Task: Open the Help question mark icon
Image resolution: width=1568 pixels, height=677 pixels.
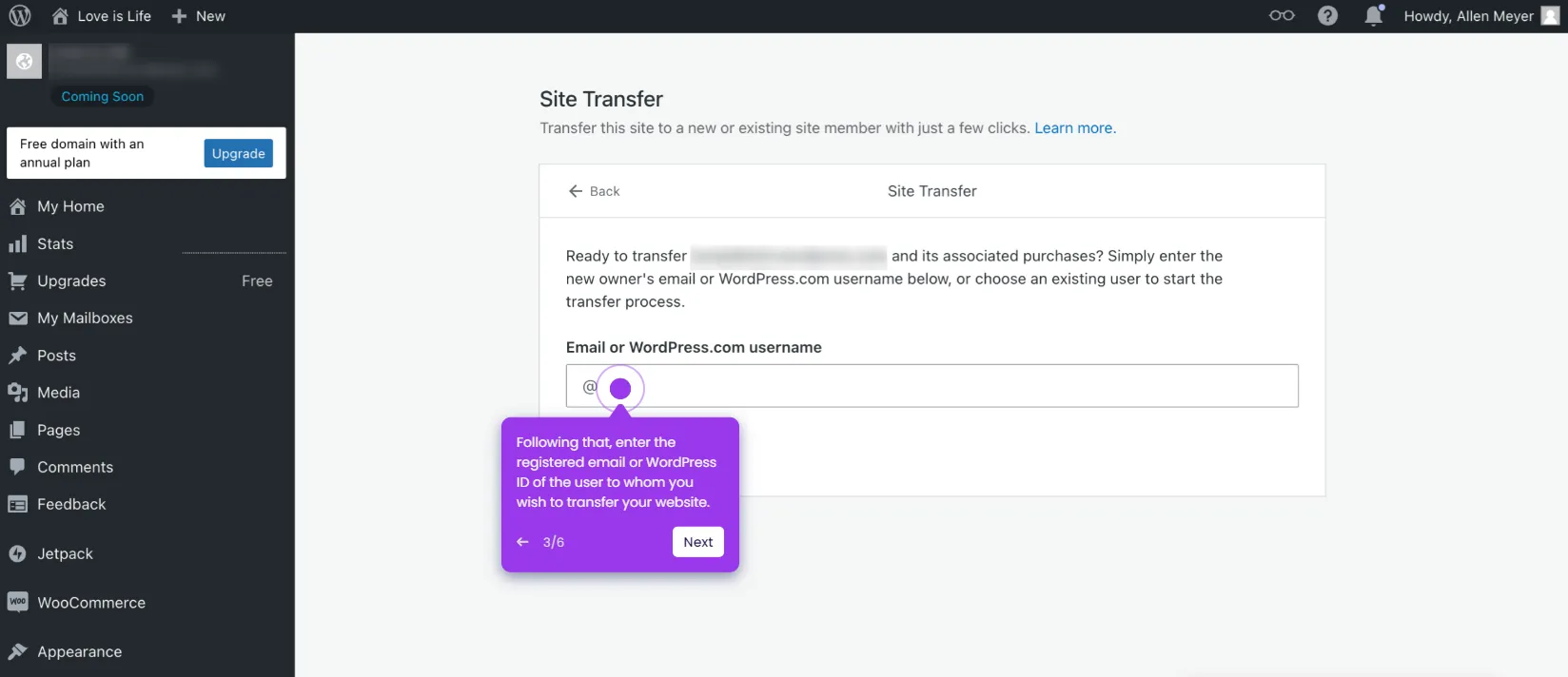Action: 1327,16
